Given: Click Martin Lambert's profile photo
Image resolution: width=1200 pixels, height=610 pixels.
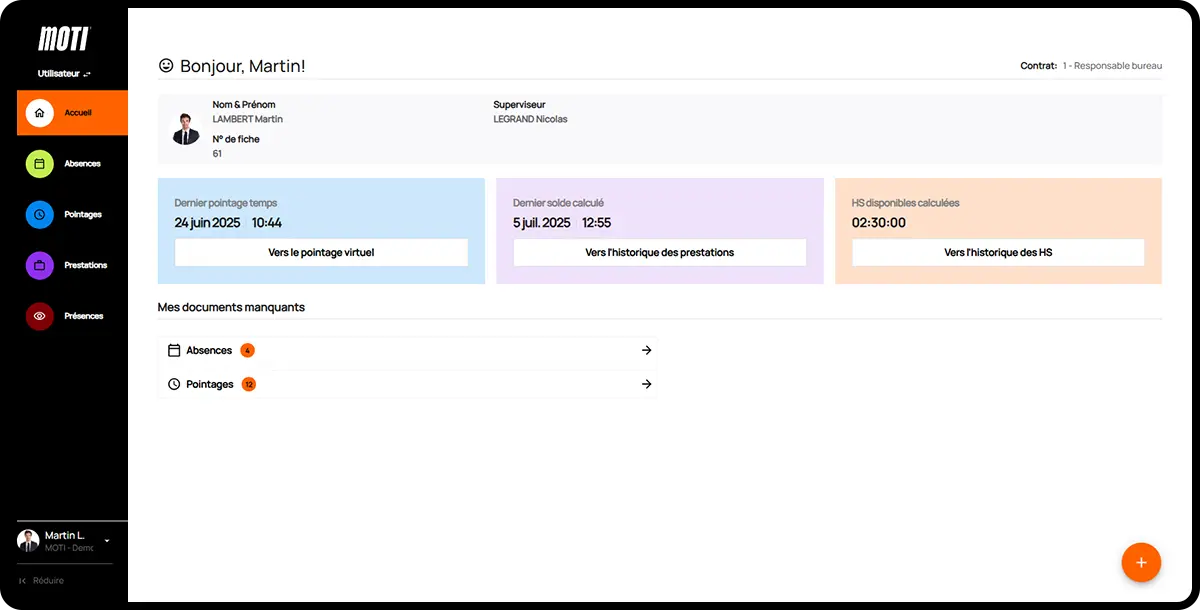Looking at the screenshot, I should 186,129.
